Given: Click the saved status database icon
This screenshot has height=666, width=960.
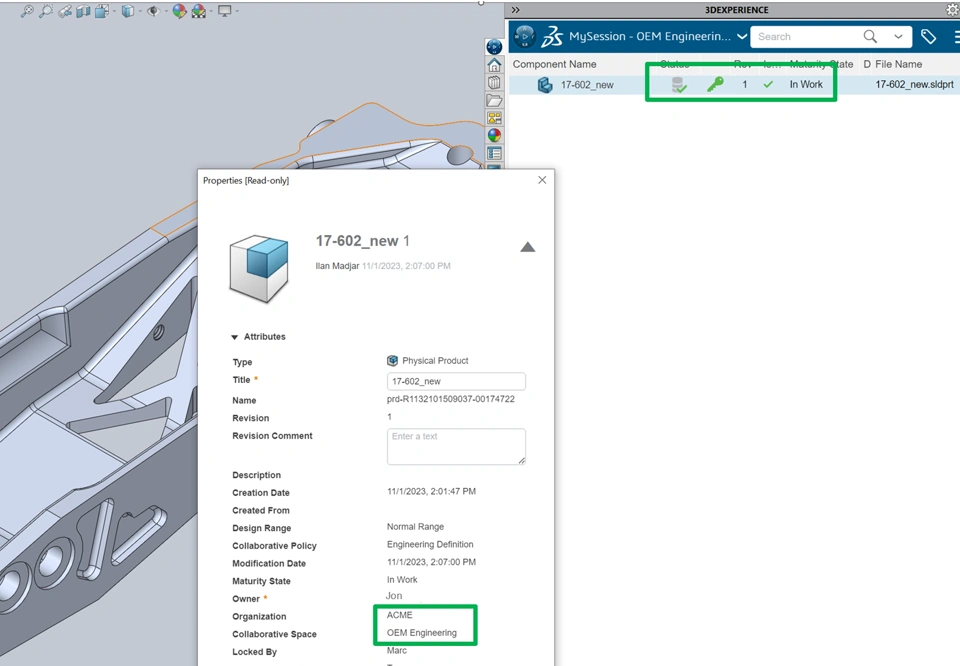Looking at the screenshot, I should [x=678, y=84].
